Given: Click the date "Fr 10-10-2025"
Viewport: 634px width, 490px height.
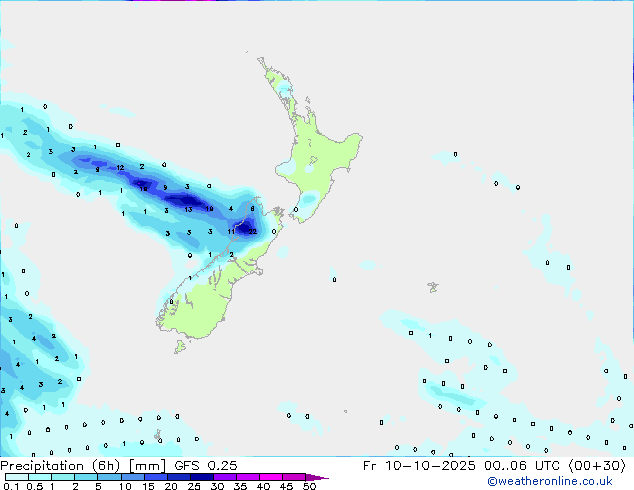Looking at the screenshot, I should tap(419, 466).
